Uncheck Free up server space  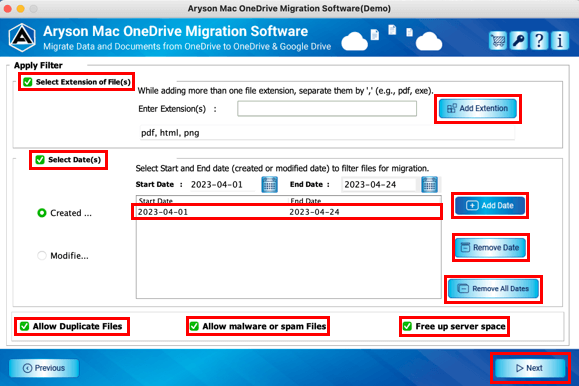407,326
